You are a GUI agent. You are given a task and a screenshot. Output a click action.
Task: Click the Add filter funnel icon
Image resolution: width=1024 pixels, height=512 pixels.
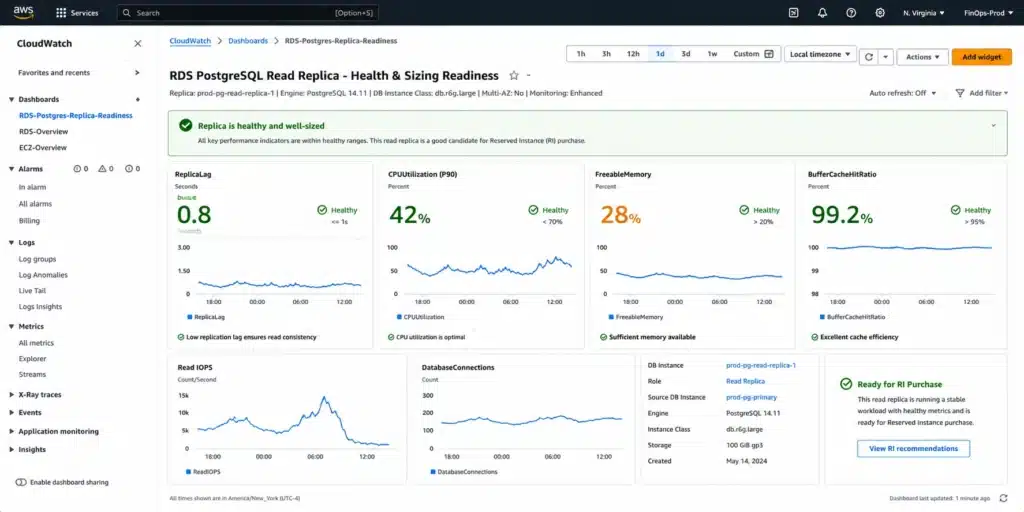(x=960, y=93)
